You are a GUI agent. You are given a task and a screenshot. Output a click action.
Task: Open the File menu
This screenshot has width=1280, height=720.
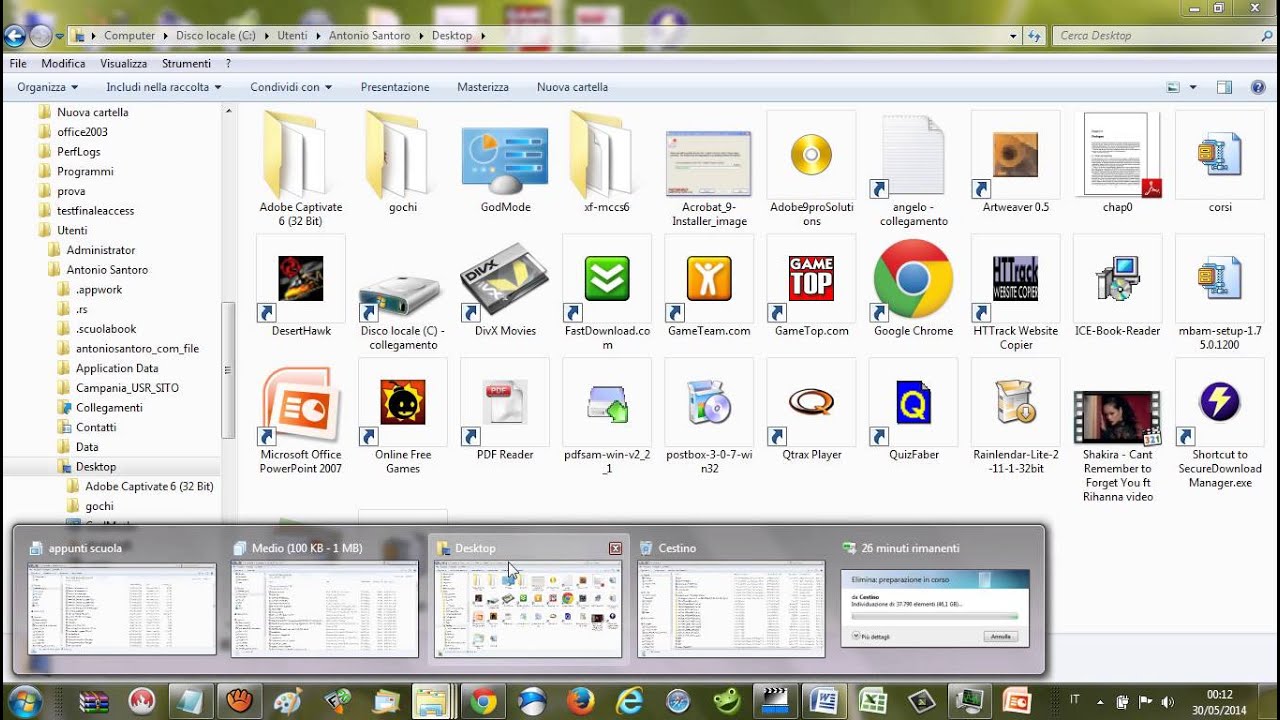[18, 63]
